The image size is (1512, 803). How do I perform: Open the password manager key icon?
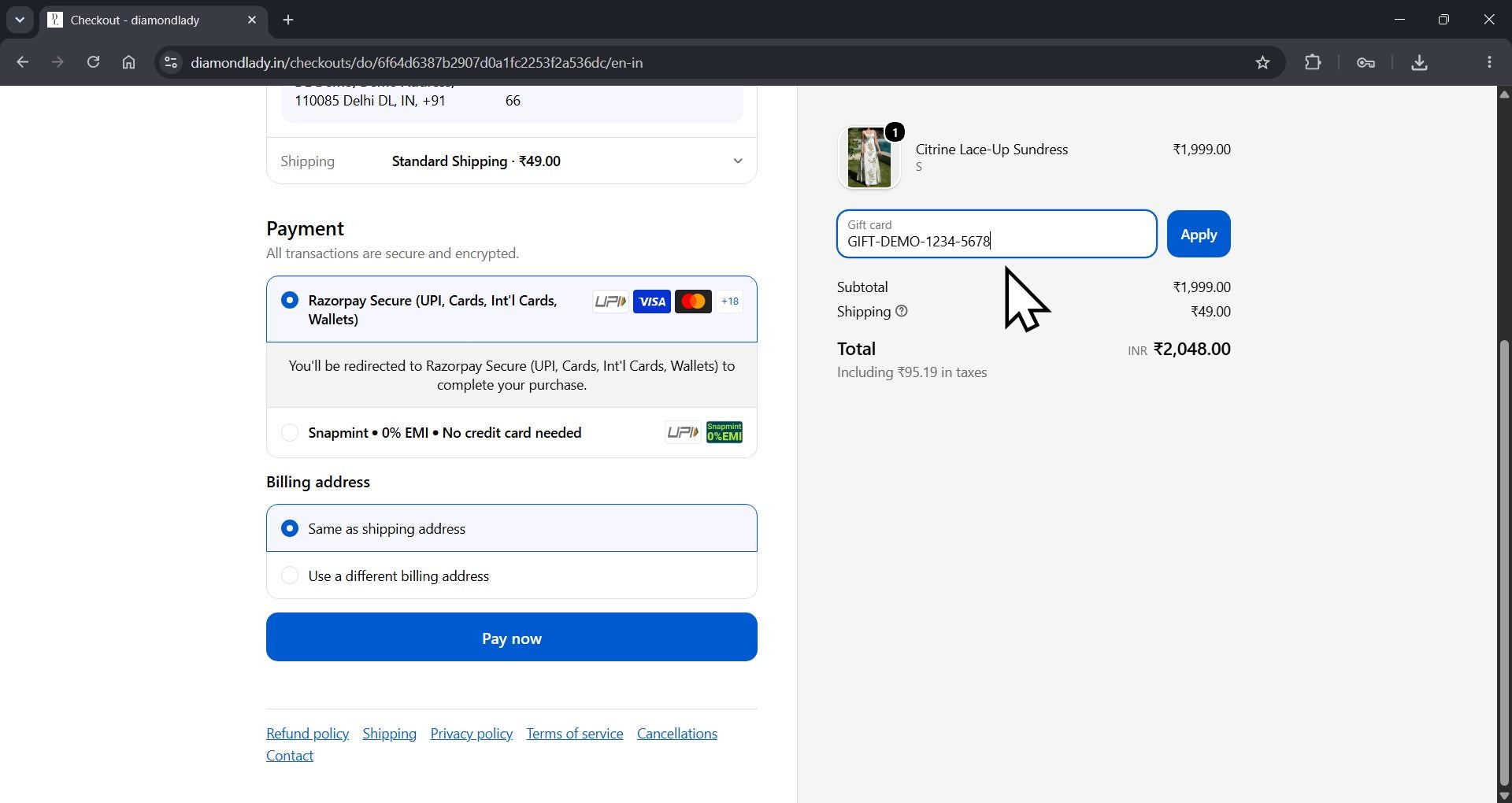pyautogui.click(x=1366, y=62)
